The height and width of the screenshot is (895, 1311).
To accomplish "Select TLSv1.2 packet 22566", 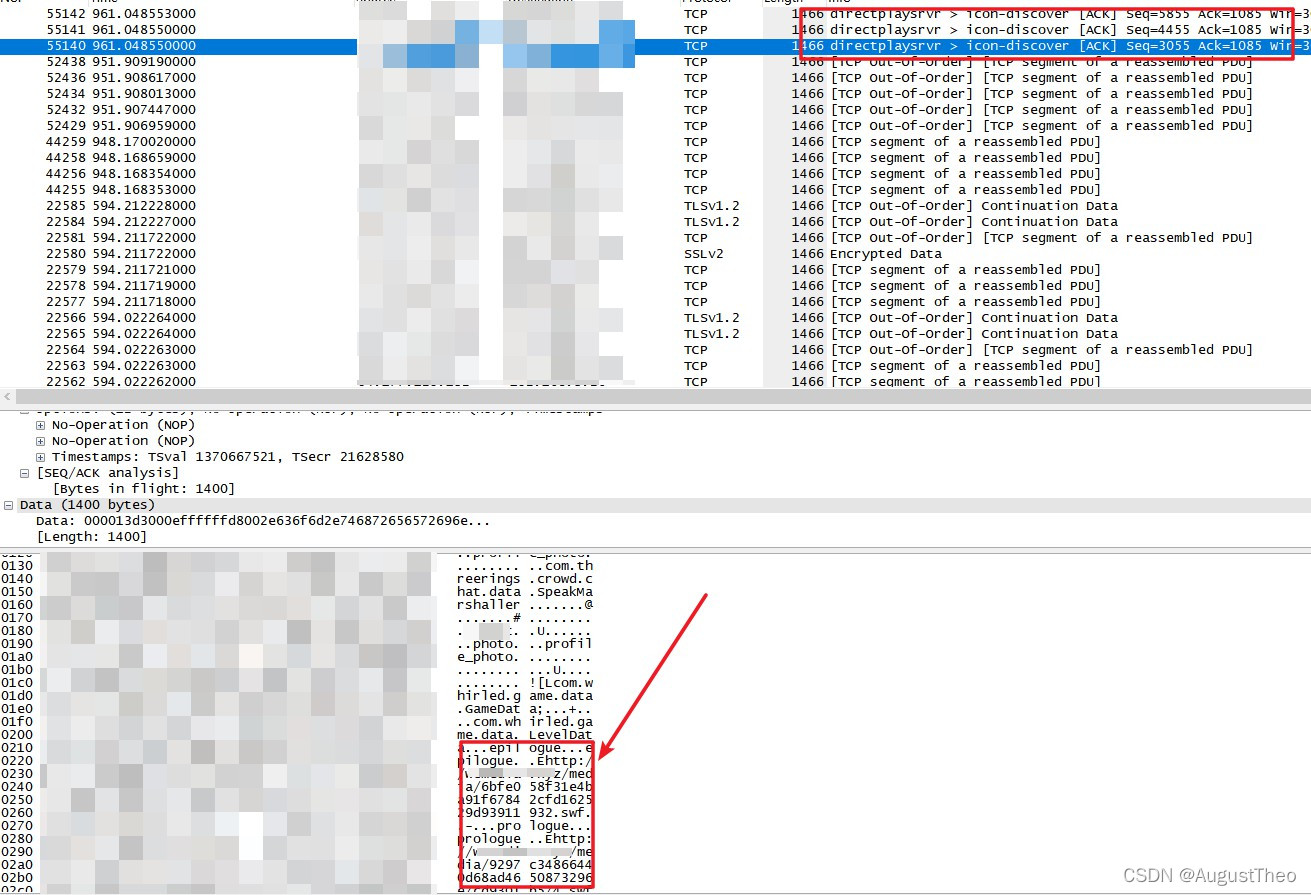I will coord(655,318).
